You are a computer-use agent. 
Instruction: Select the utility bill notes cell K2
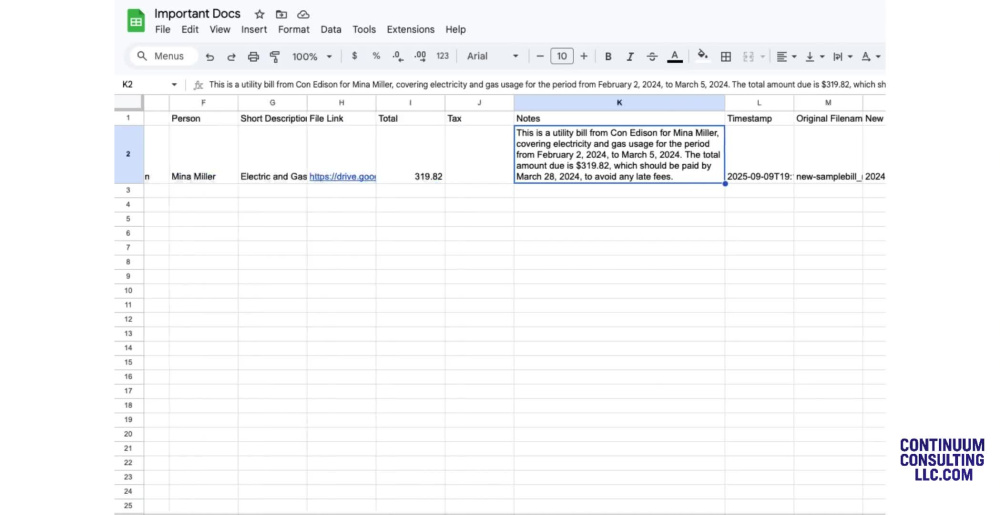(x=619, y=154)
